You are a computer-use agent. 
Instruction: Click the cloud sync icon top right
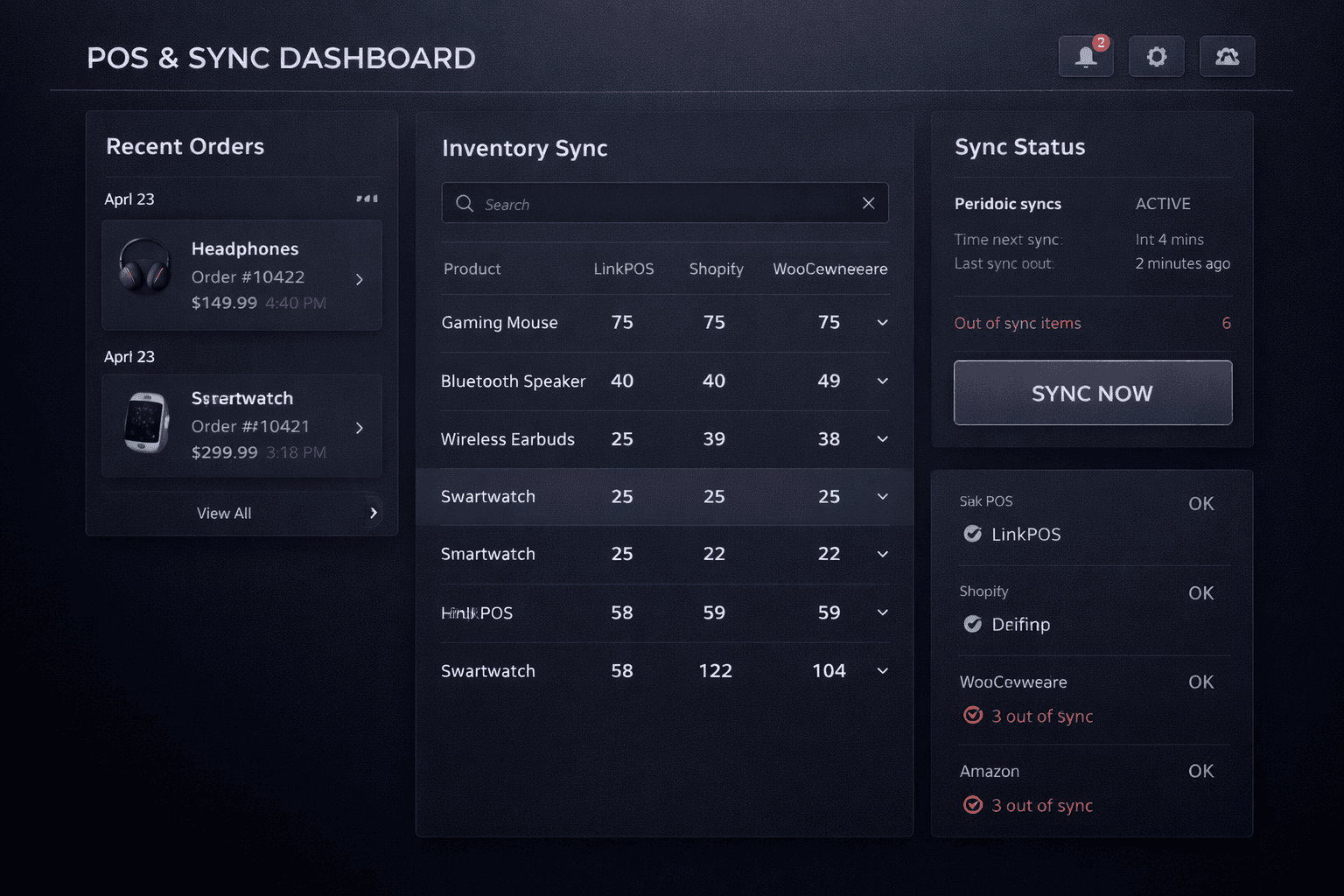(1227, 56)
